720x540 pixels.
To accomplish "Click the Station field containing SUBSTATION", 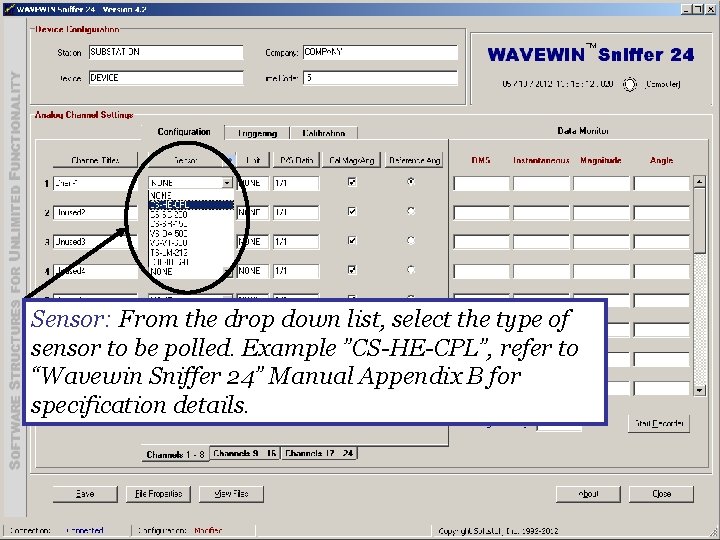I will (166, 52).
